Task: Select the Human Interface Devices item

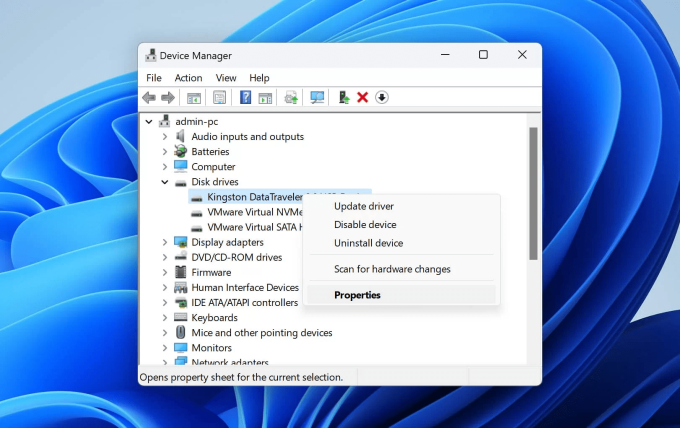Action: pyautogui.click(x=245, y=288)
